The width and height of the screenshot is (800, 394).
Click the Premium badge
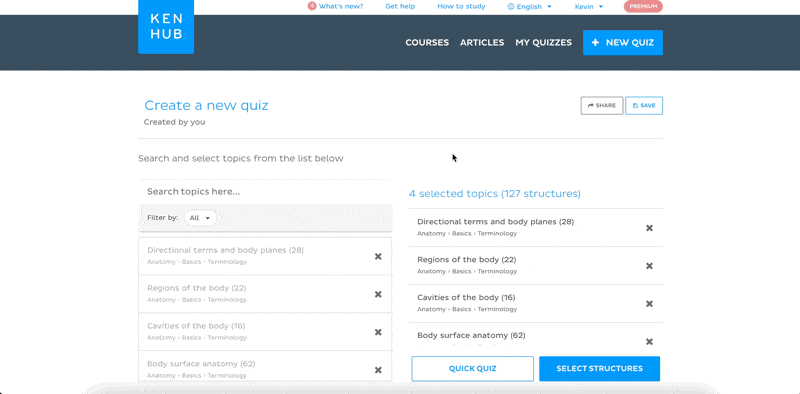click(643, 7)
